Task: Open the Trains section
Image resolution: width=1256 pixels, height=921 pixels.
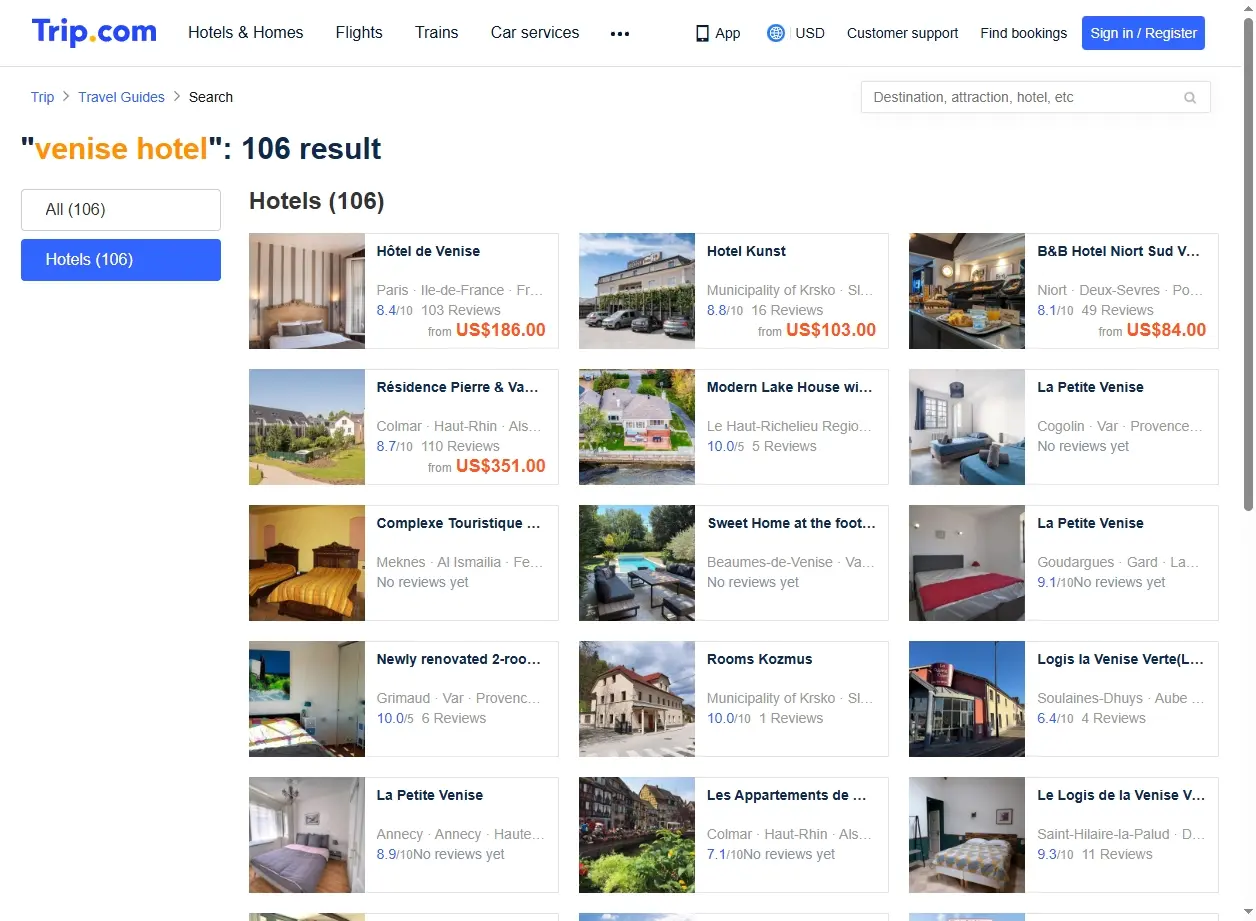Action: pos(437,33)
